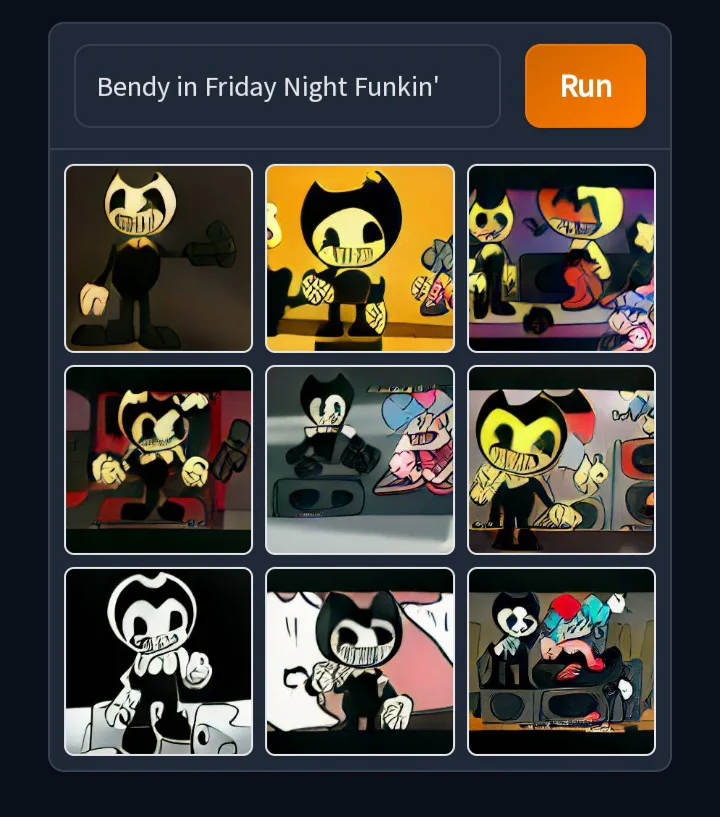
Task: Select the Bendy image with pink triangle background
Action: 360,661
